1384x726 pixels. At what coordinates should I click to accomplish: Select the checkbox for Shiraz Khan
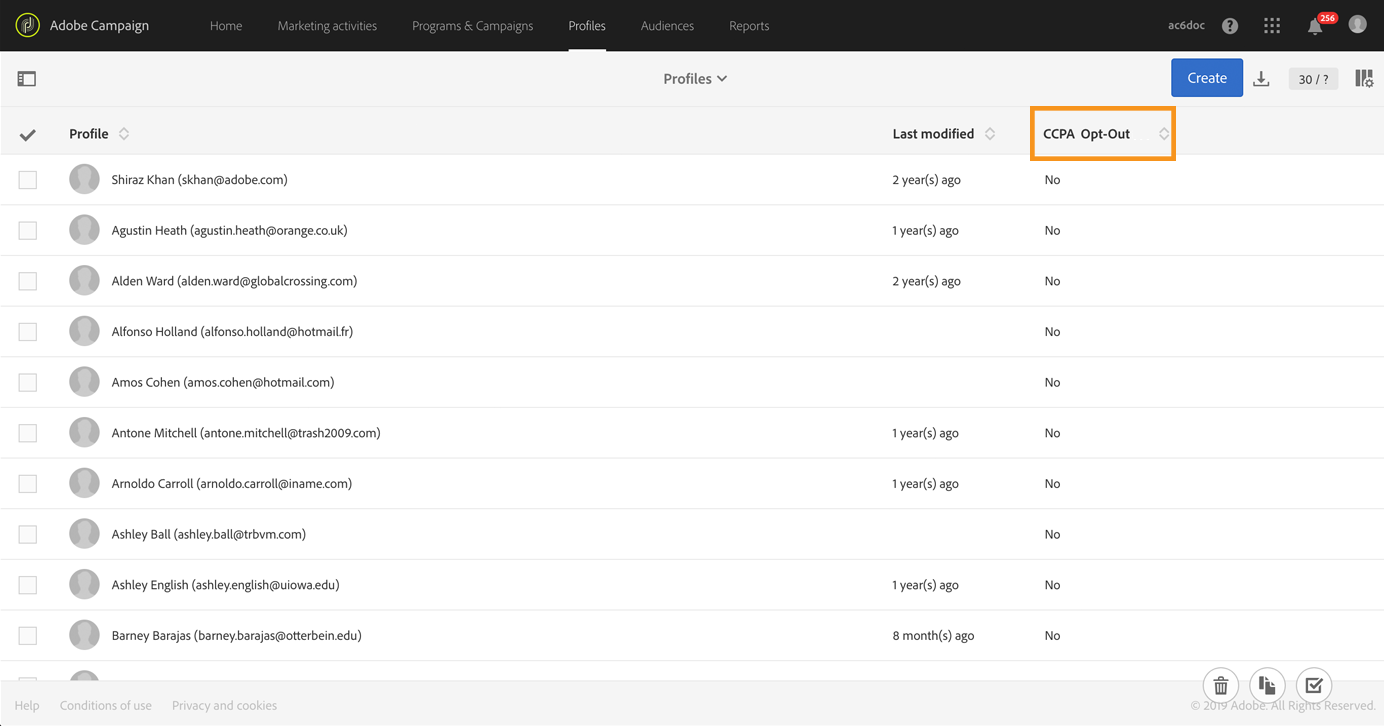click(x=28, y=180)
